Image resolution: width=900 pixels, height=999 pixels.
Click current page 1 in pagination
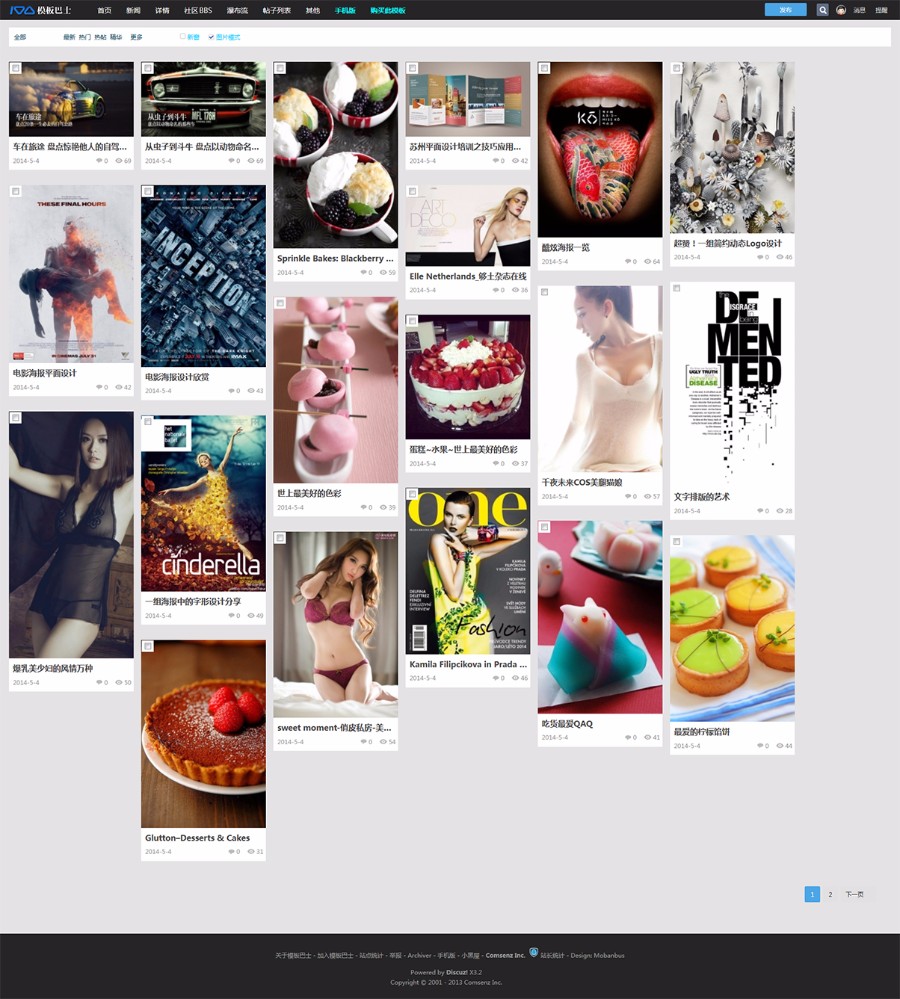812,895
